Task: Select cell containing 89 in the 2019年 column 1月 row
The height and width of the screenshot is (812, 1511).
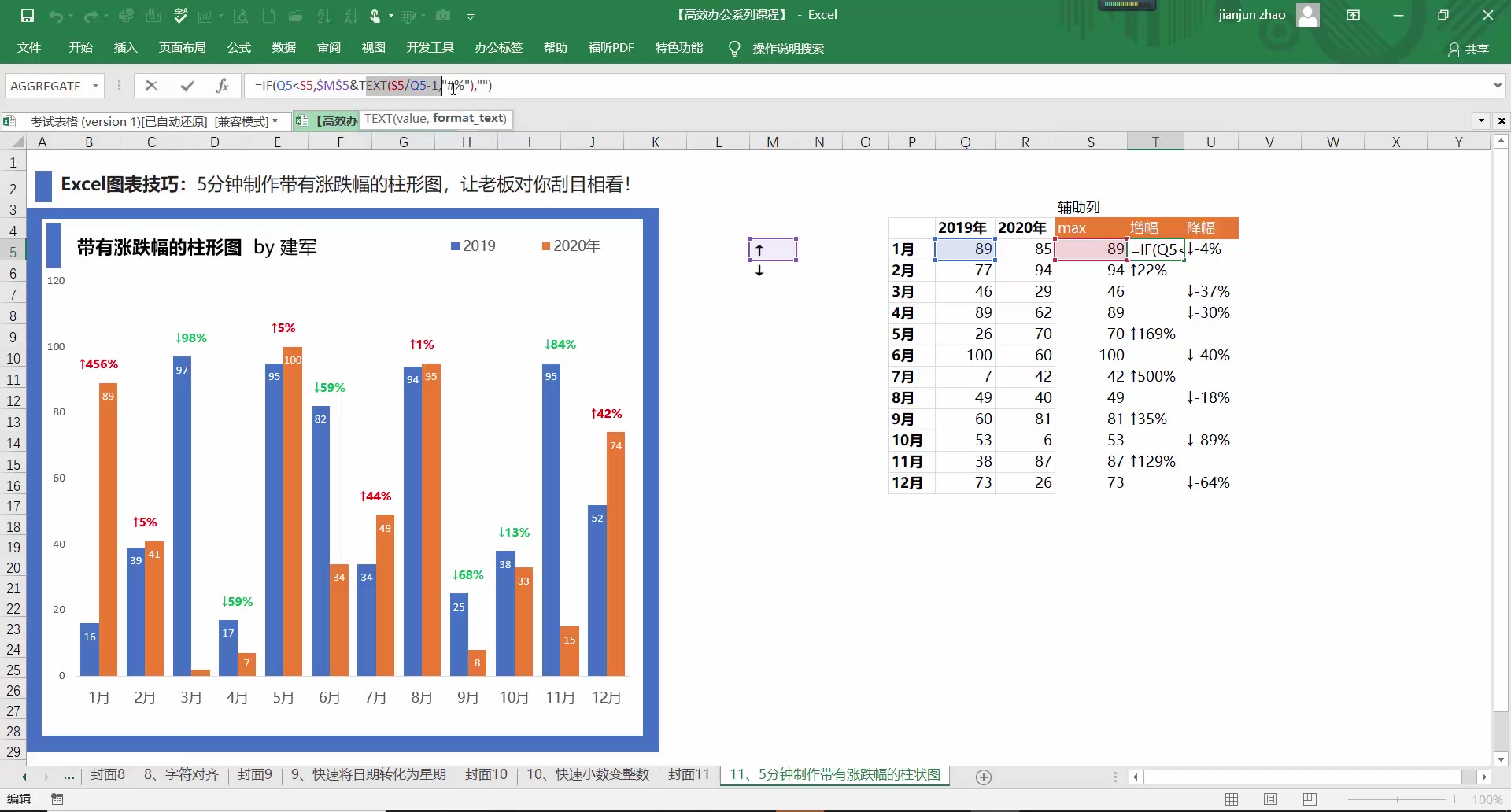Action: click(966, 249)
